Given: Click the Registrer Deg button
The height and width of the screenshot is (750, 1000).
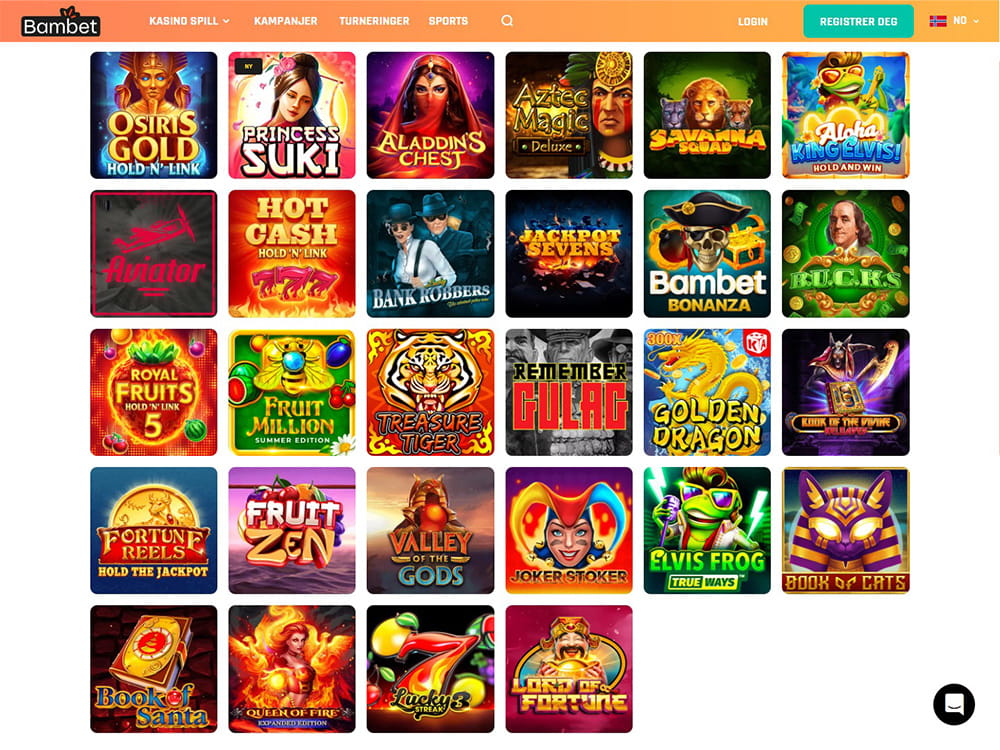Looking at the screenshot, I should (x=858, y=21).
